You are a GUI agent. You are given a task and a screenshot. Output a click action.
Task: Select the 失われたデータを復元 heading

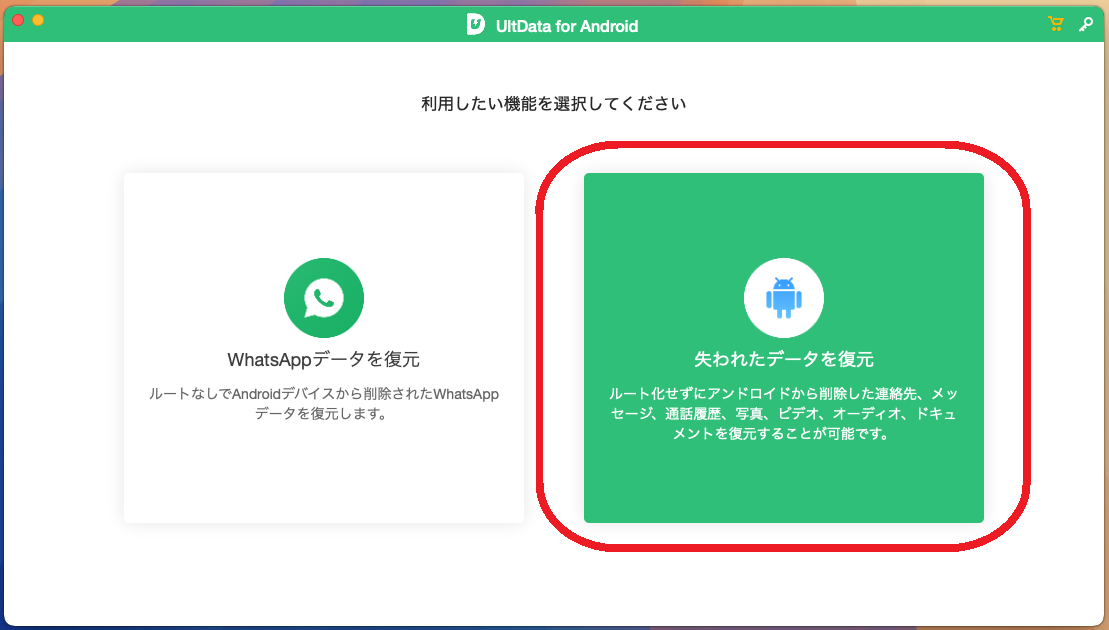pos(784,359)
